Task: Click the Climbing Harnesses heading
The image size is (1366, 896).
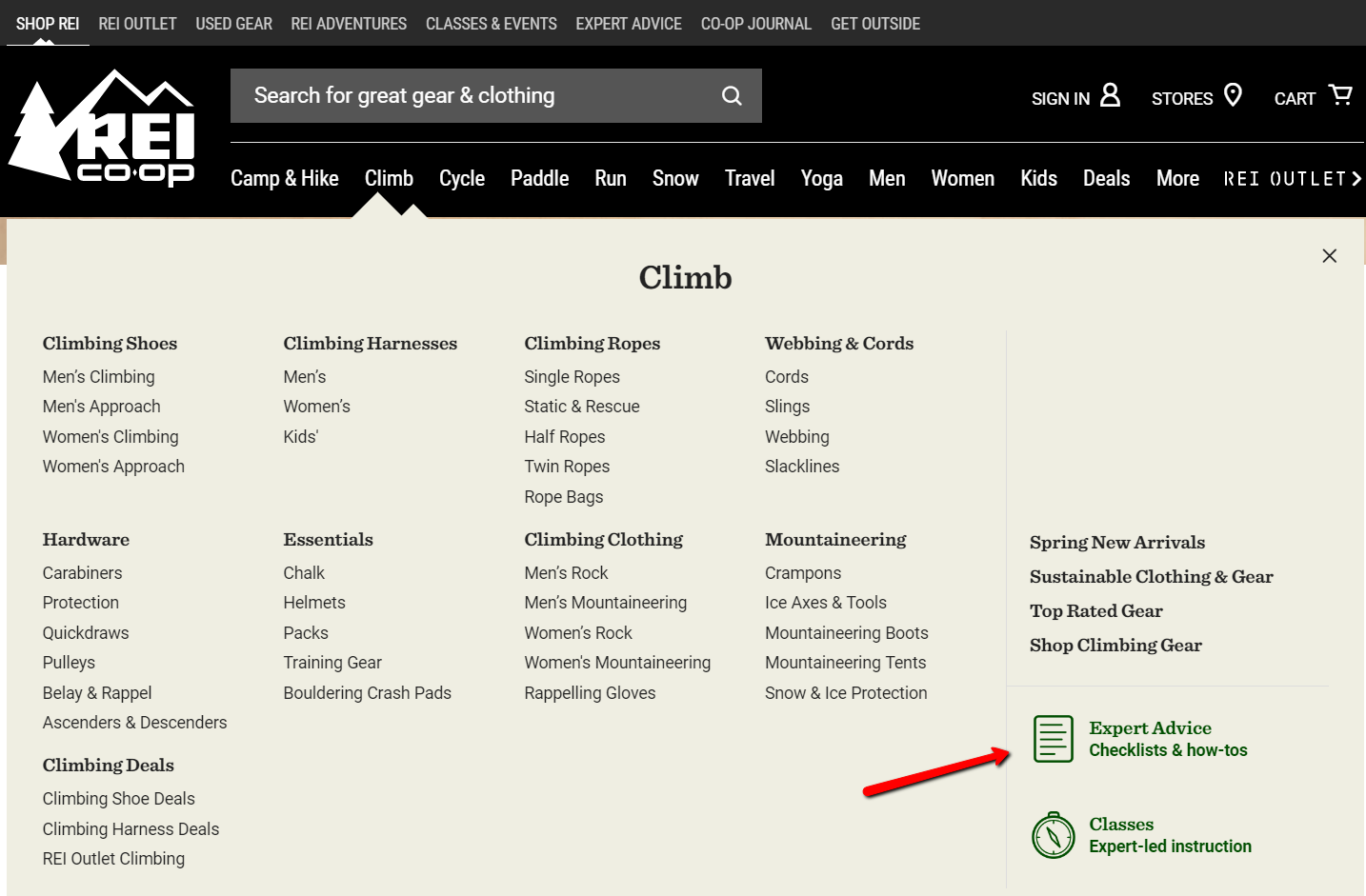Action: (370, 343)
